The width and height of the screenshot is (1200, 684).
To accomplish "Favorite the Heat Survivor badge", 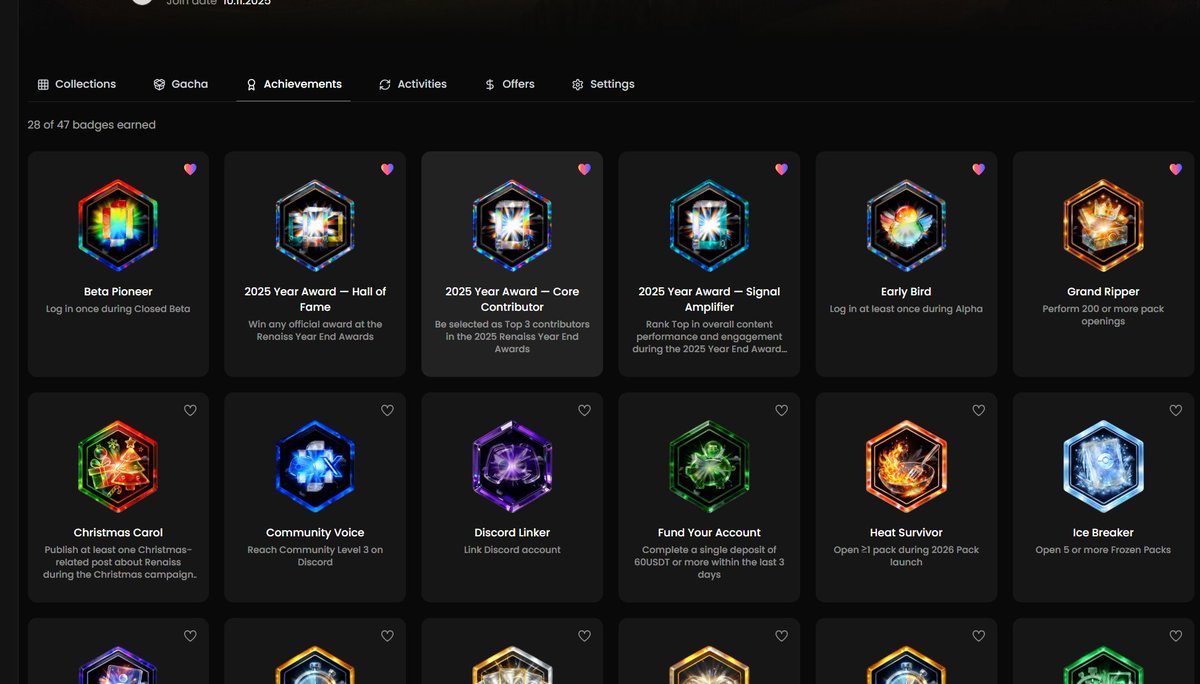I will click(x=978, y=410).
